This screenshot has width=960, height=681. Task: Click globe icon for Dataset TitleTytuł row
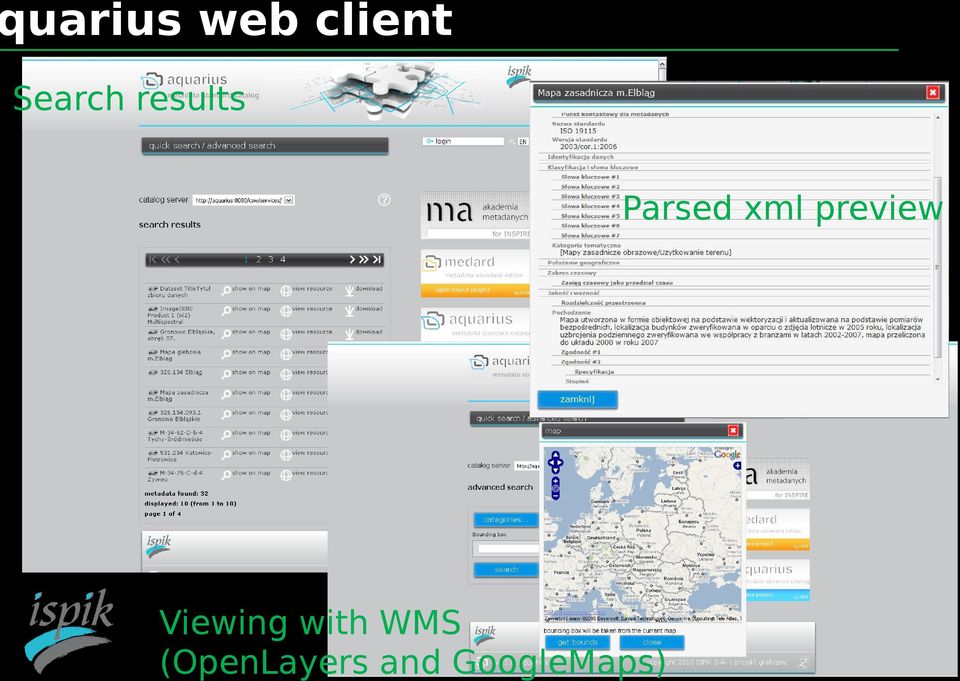tap(286, 291)
